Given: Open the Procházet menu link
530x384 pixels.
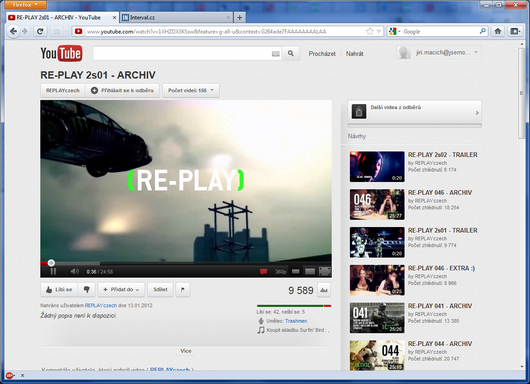Looking at the screenshot, I should pos(322,53).
